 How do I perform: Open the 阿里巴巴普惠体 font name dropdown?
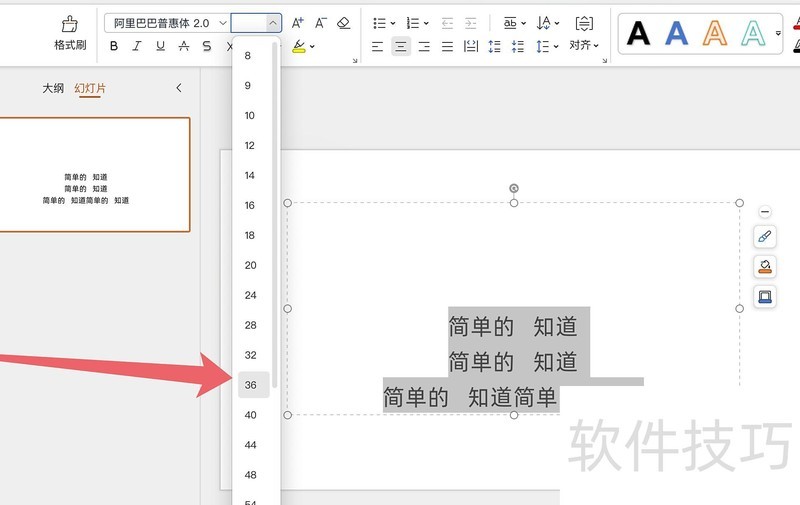pos(221,23)
